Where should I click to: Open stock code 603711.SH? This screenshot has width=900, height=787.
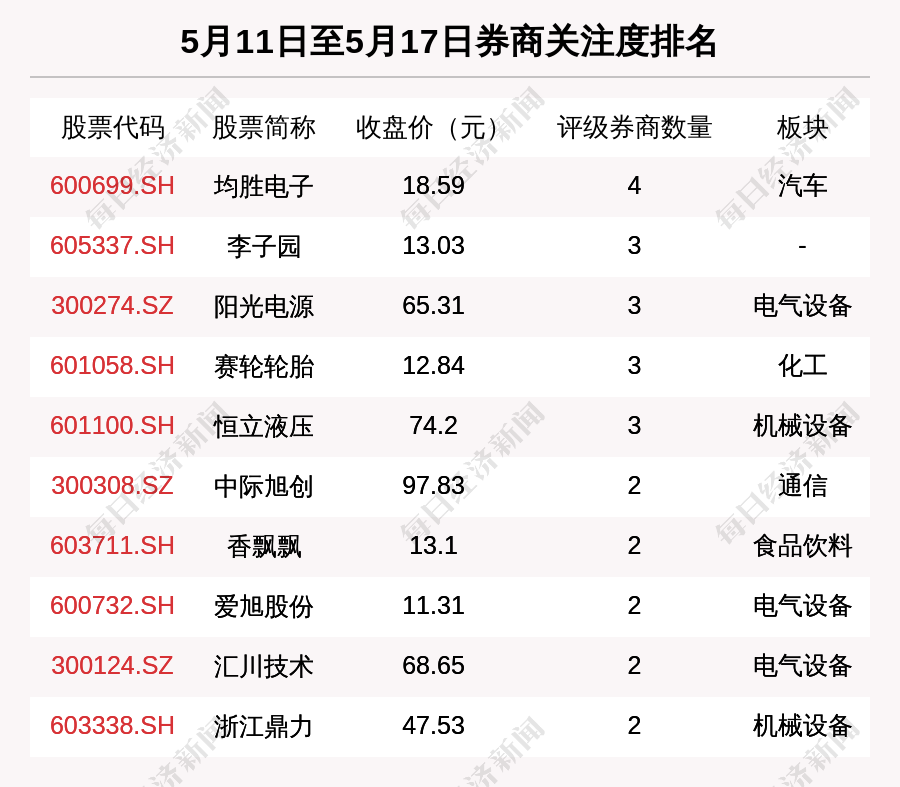click(112, 545)
